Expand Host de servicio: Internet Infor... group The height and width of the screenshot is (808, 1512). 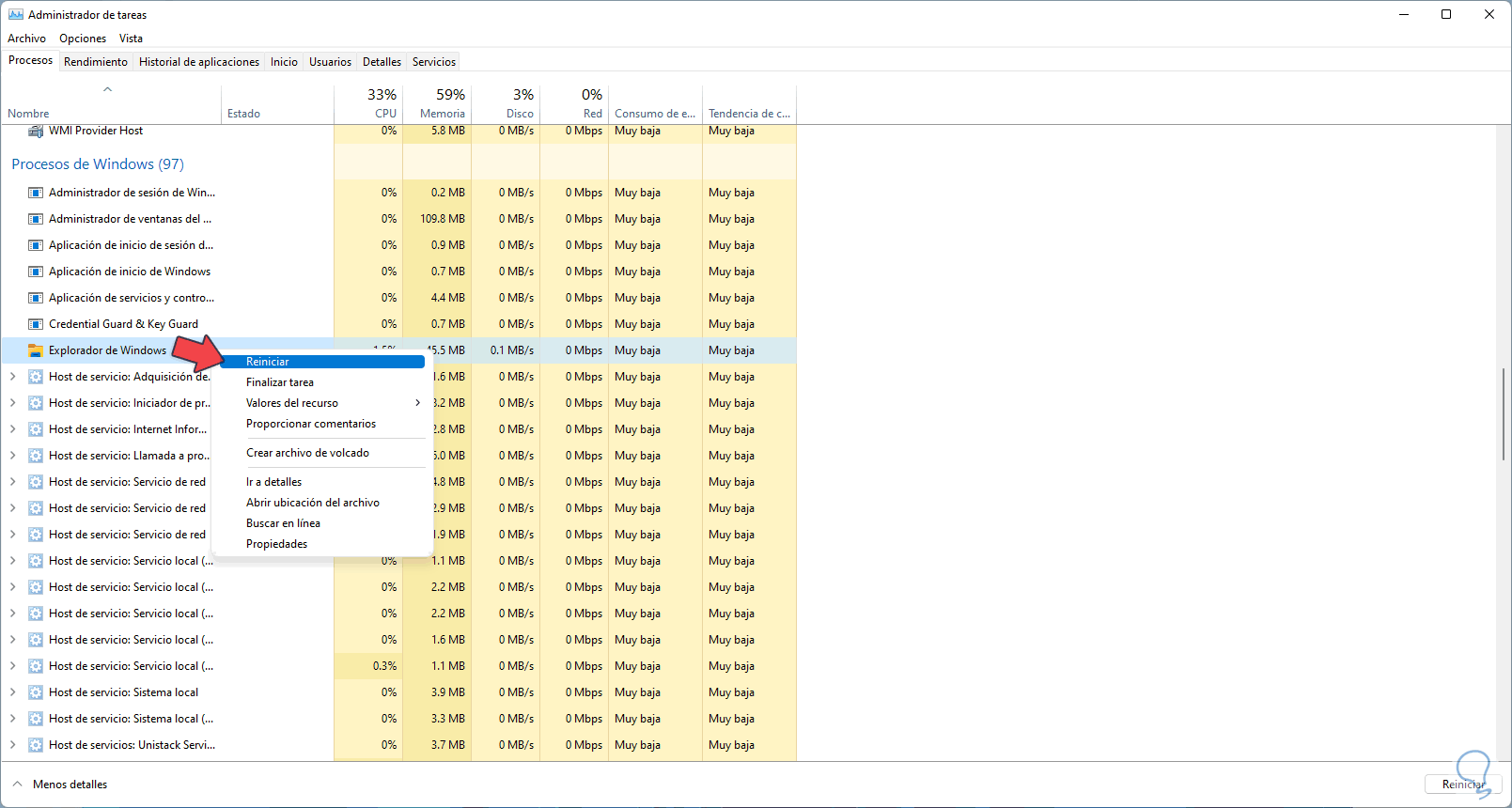tap(12, 429)
